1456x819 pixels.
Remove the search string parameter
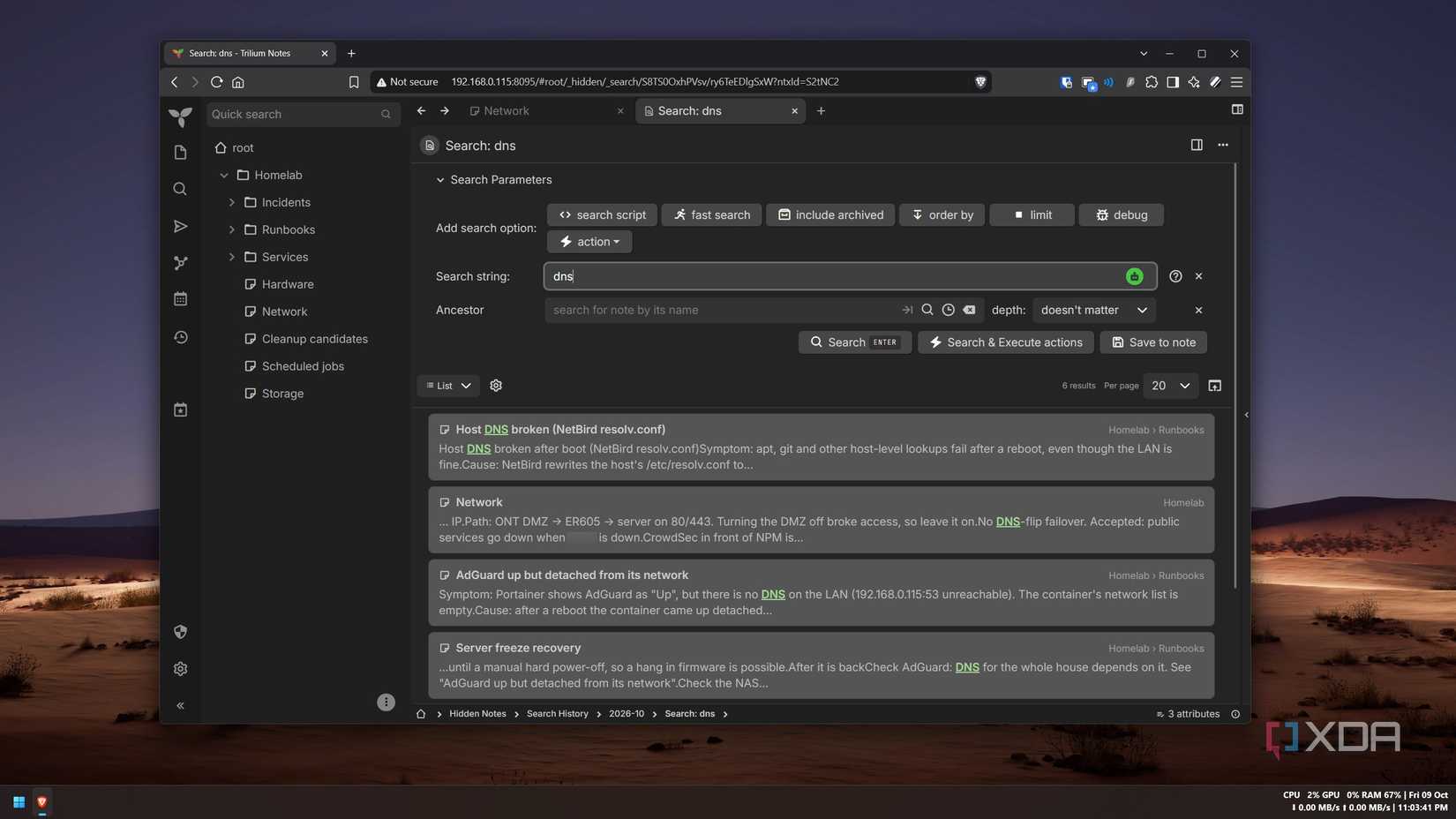click(1198, 276)
